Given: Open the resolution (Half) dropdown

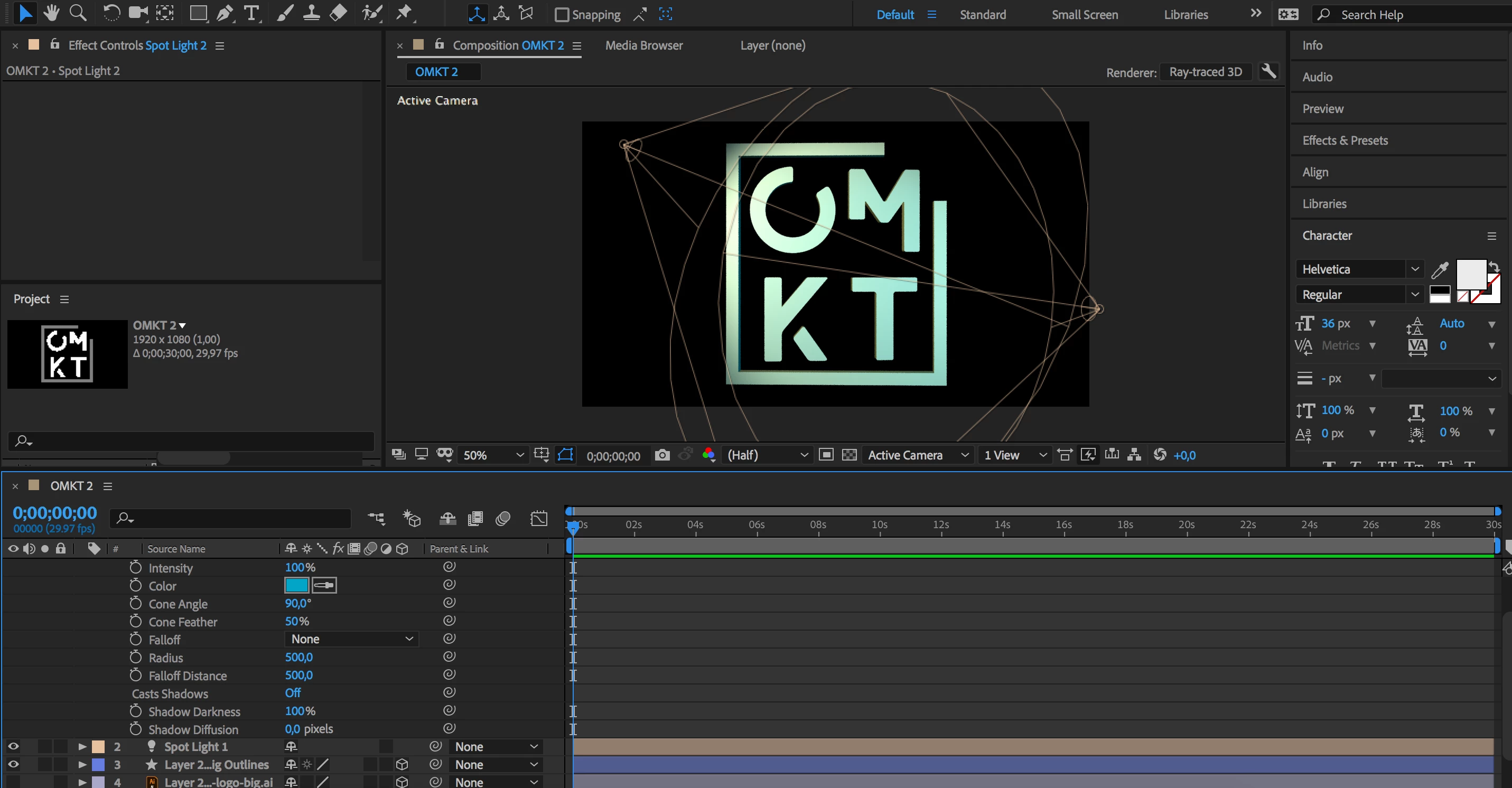Looking at the screenshot, I should coord(767,455).
